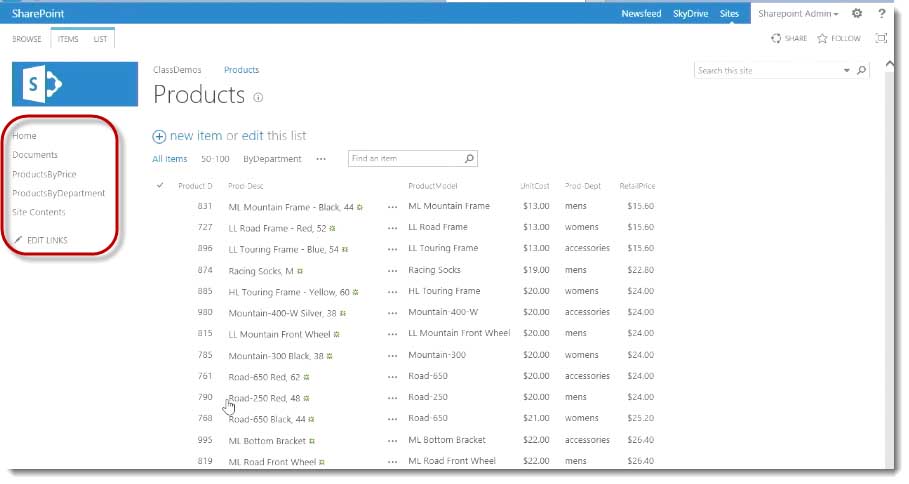This screenshot has width=909, height=484.
Task: Open ProductsByPrice in quick launch
Action: [x=44, y=174]
